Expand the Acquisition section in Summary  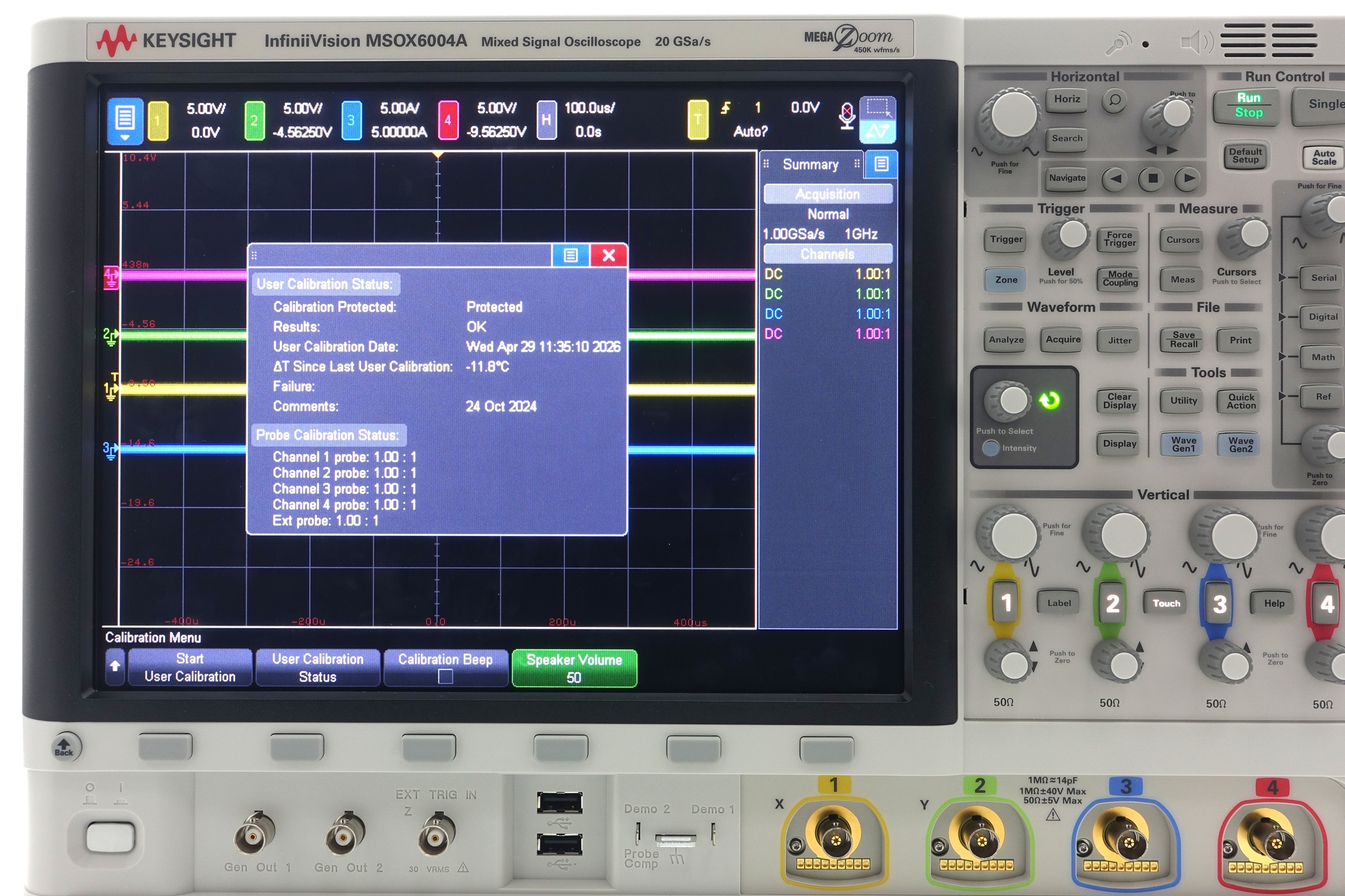tap(827, 194)
